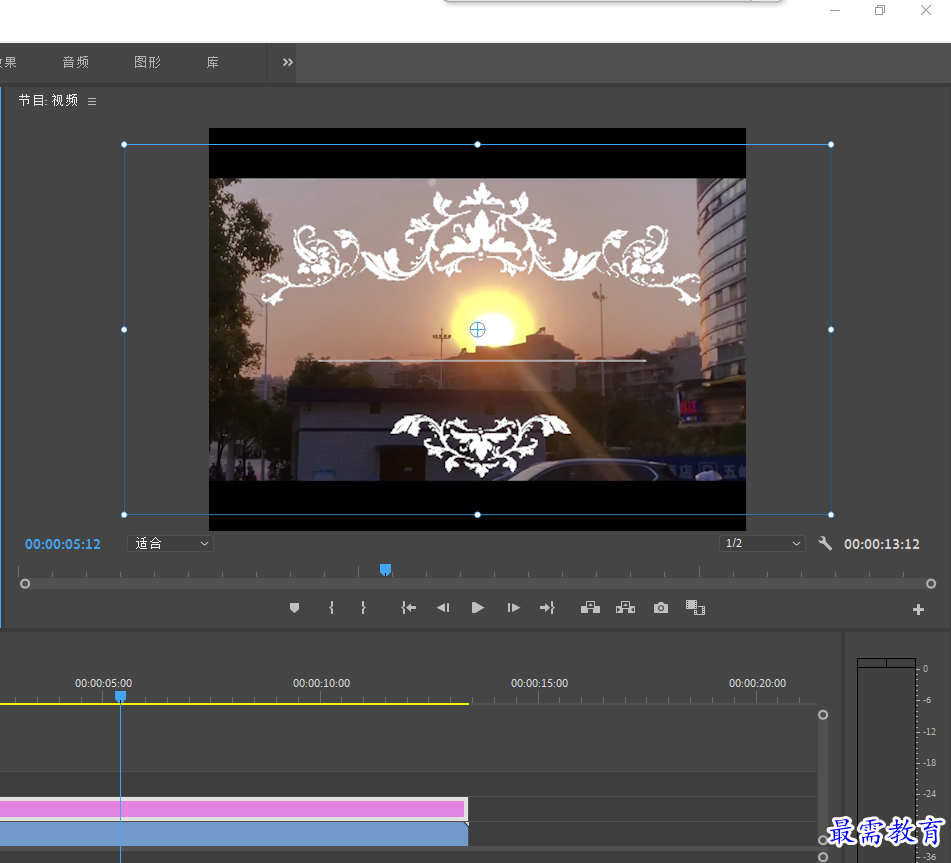Click the current timecode 00:00:05:12
The width and height of the screenshot is (951, 863).
[63, 544]
